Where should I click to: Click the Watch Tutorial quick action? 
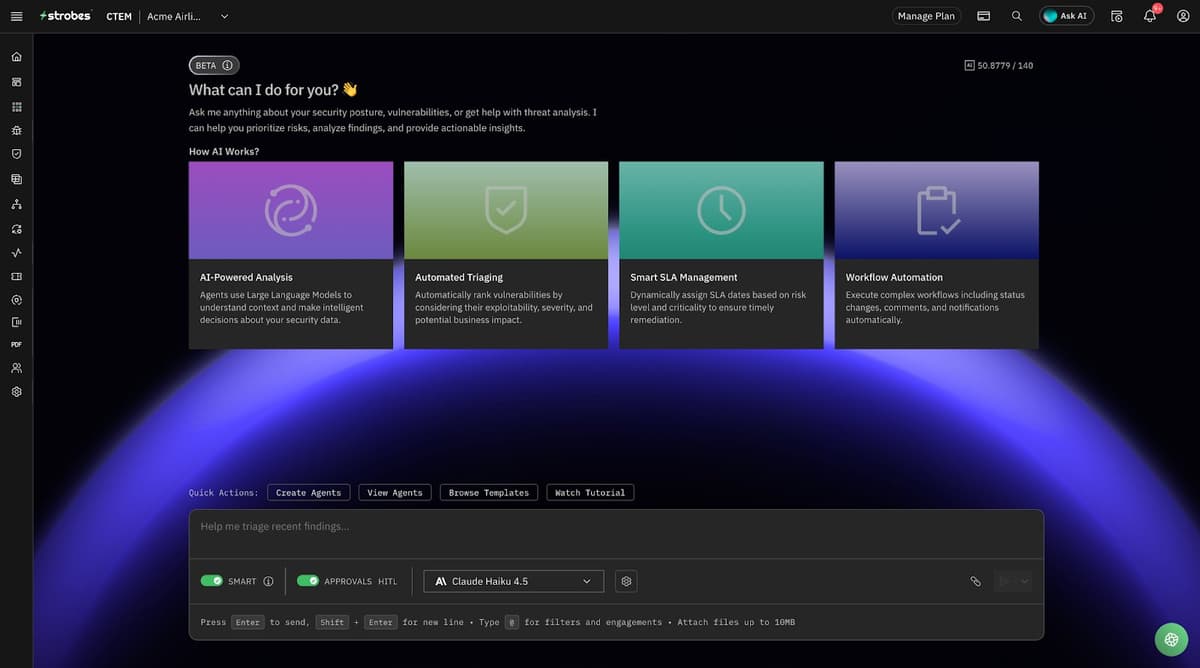[x=590, y=492]
